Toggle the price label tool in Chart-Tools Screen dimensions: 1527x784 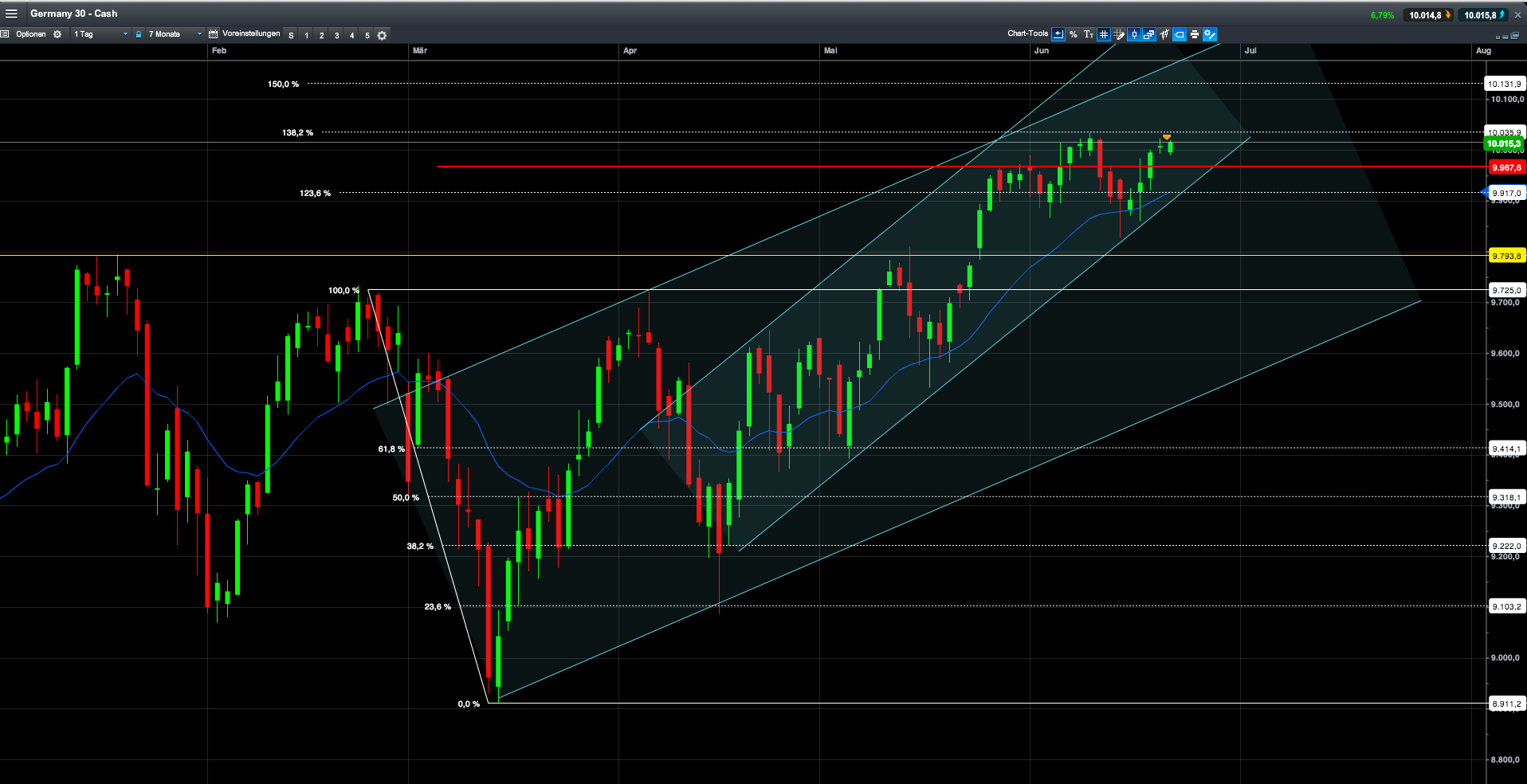[x=1179, y=34]
